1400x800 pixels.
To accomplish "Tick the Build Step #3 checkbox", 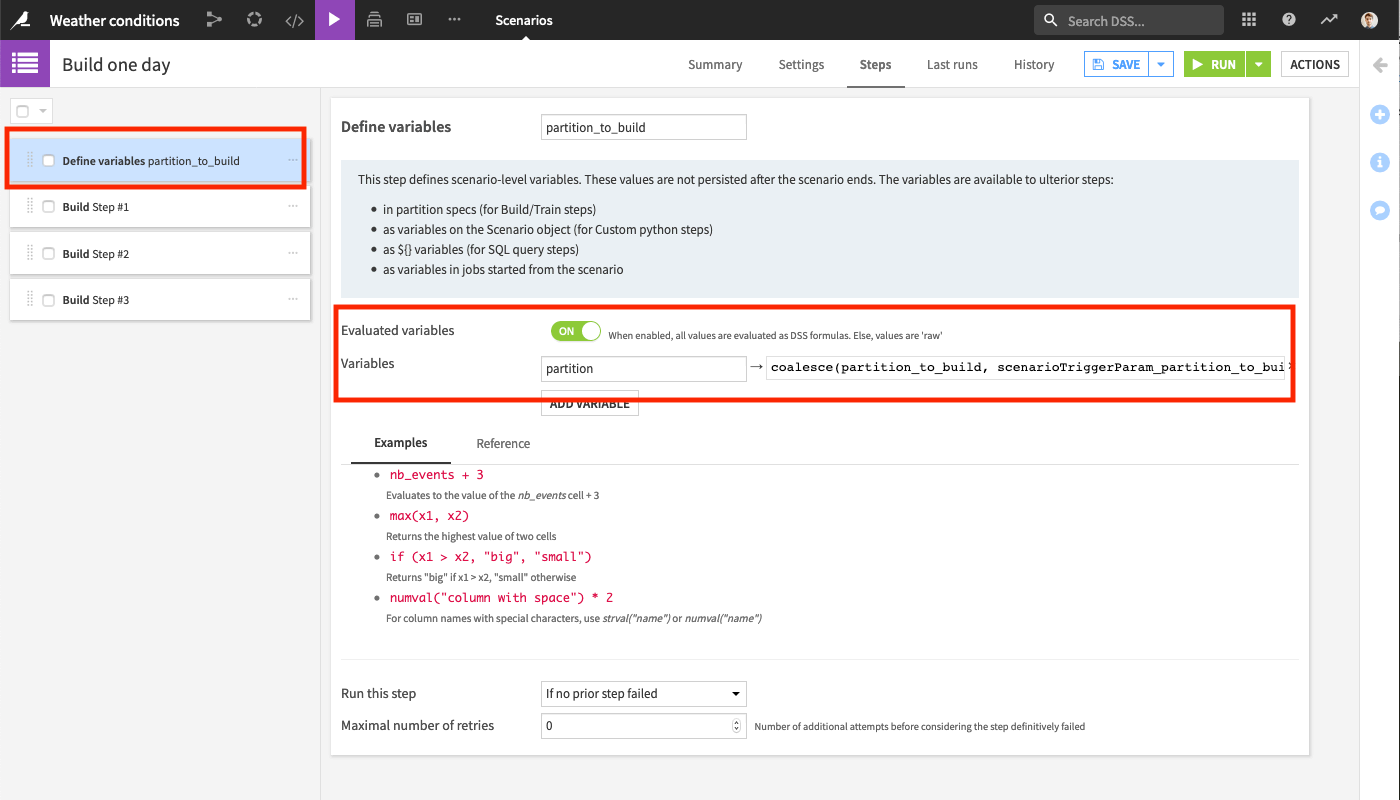I will tap(48, 300).
